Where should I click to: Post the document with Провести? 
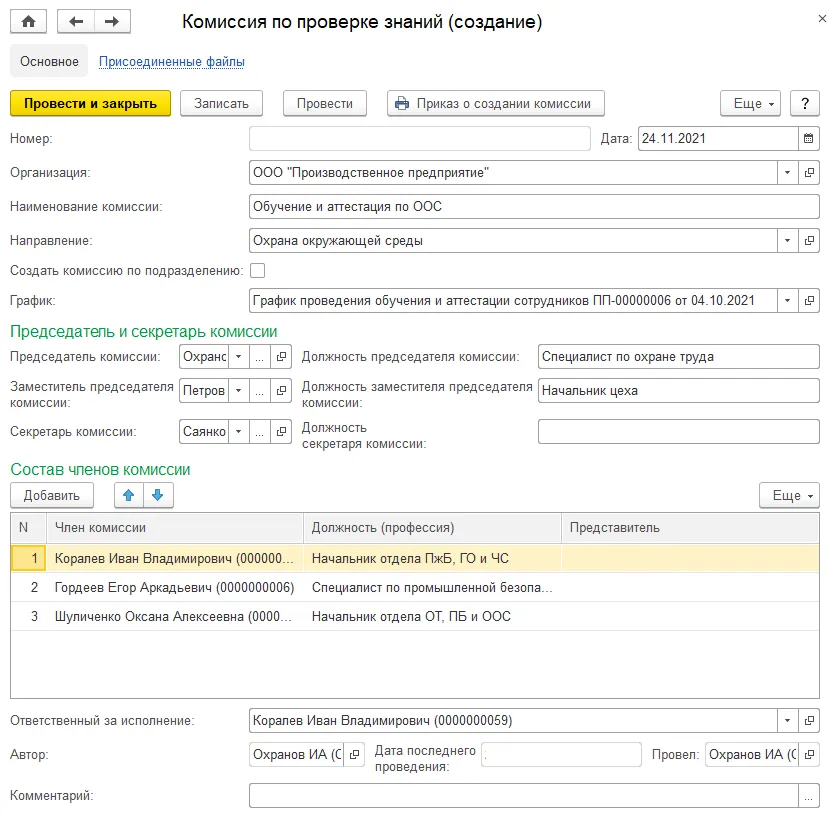[x=325, y=104]
